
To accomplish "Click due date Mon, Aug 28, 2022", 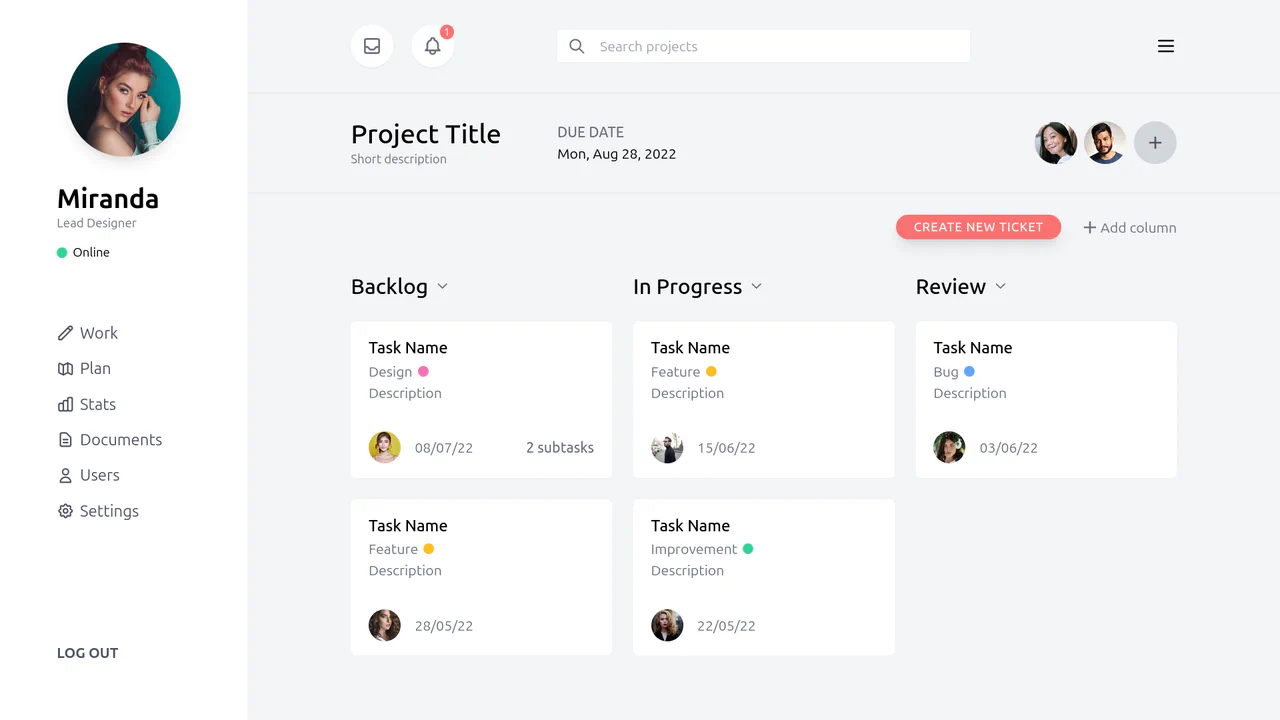I will point(617,154).
